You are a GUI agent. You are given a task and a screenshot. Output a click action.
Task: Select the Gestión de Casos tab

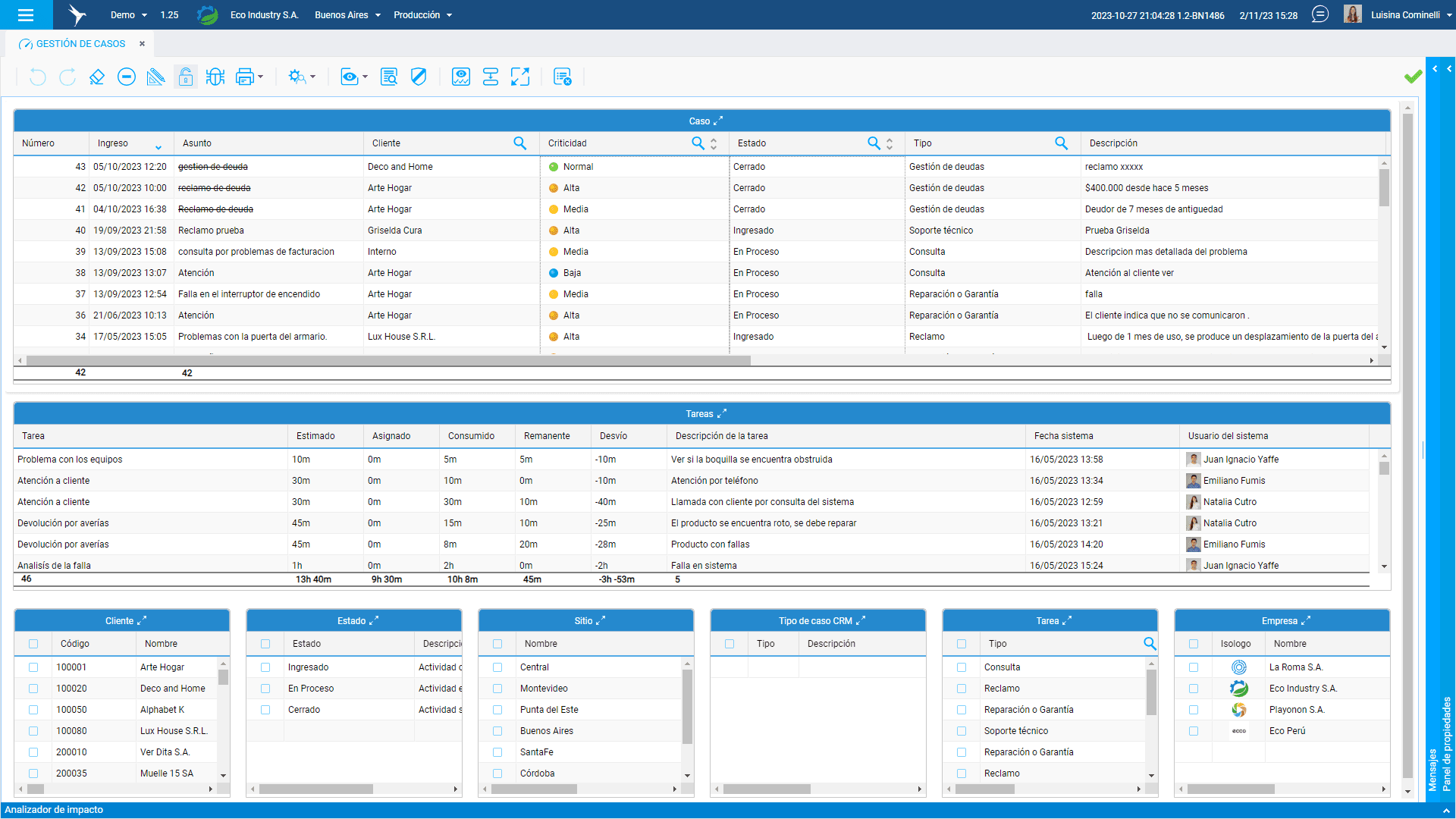80,44
